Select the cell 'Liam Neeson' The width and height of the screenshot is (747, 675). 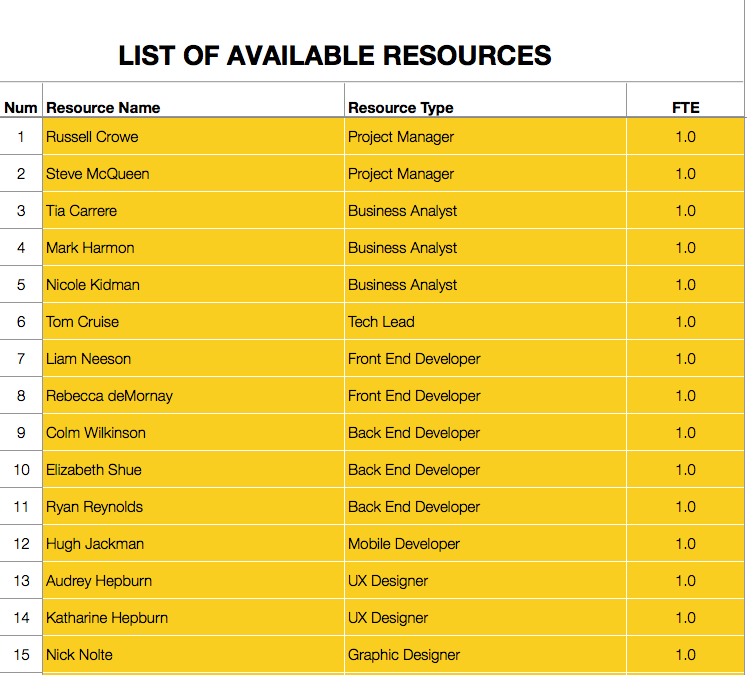click(x=193, y=359)
